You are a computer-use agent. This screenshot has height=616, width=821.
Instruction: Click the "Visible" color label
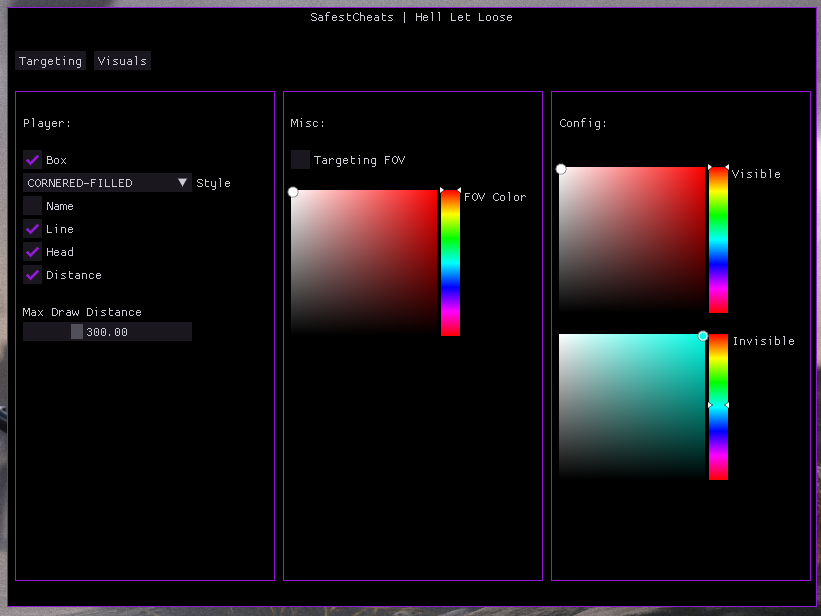point(756,174)
